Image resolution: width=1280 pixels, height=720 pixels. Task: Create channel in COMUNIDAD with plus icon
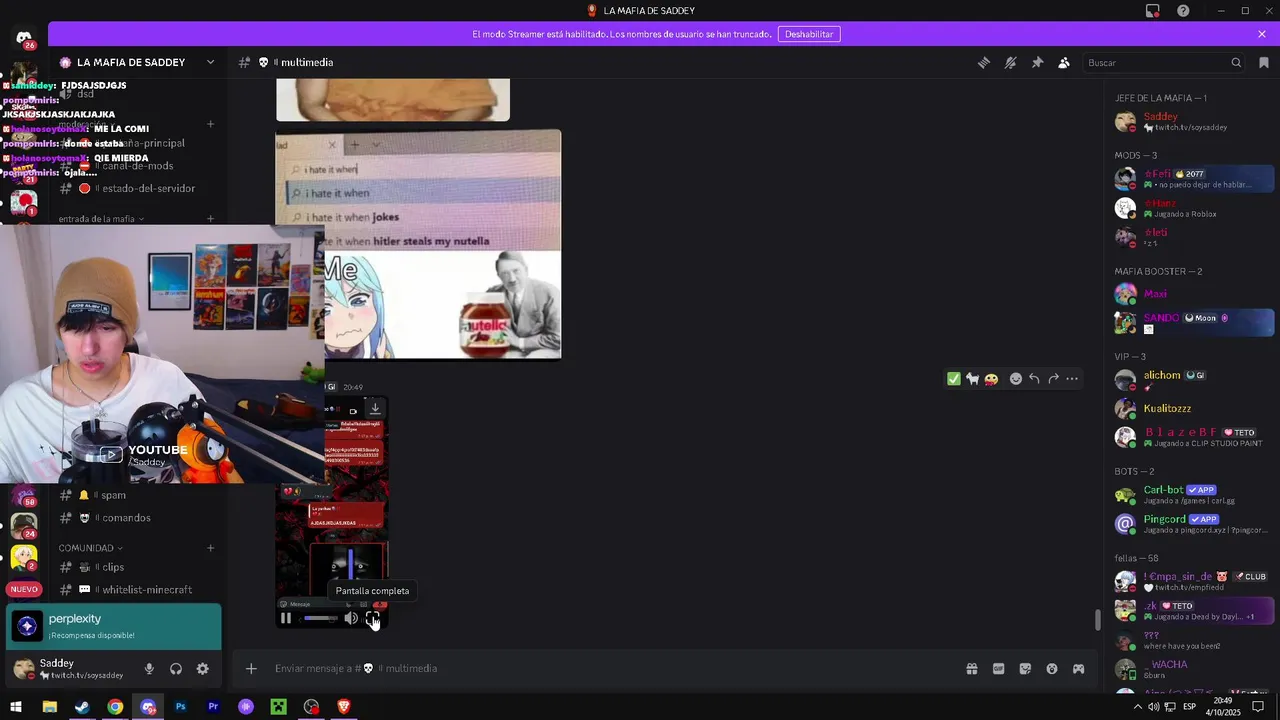(x=210, y=548)
